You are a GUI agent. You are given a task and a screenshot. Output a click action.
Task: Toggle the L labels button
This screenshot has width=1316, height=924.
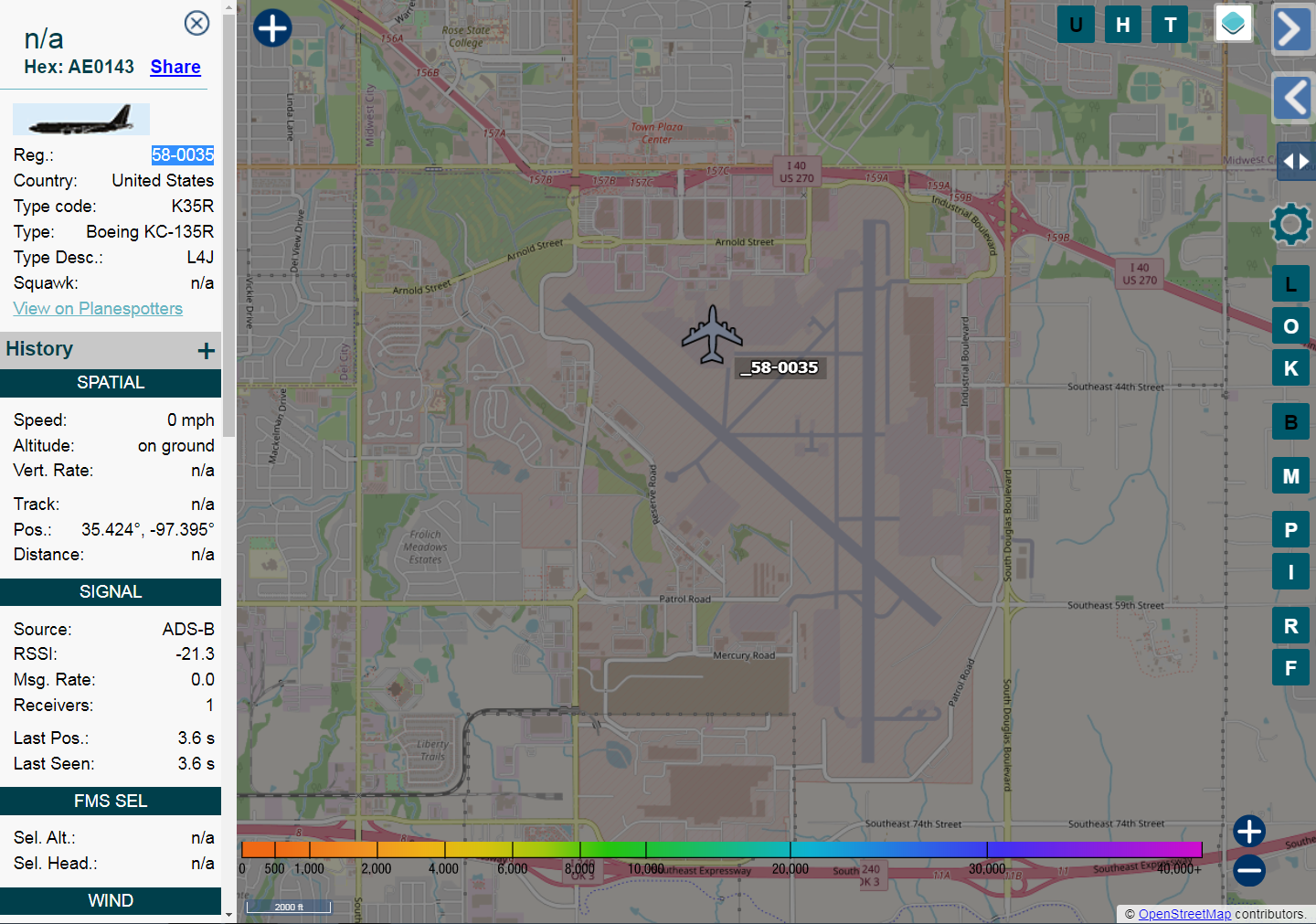pyautogui.click(x=1290, y=284)
